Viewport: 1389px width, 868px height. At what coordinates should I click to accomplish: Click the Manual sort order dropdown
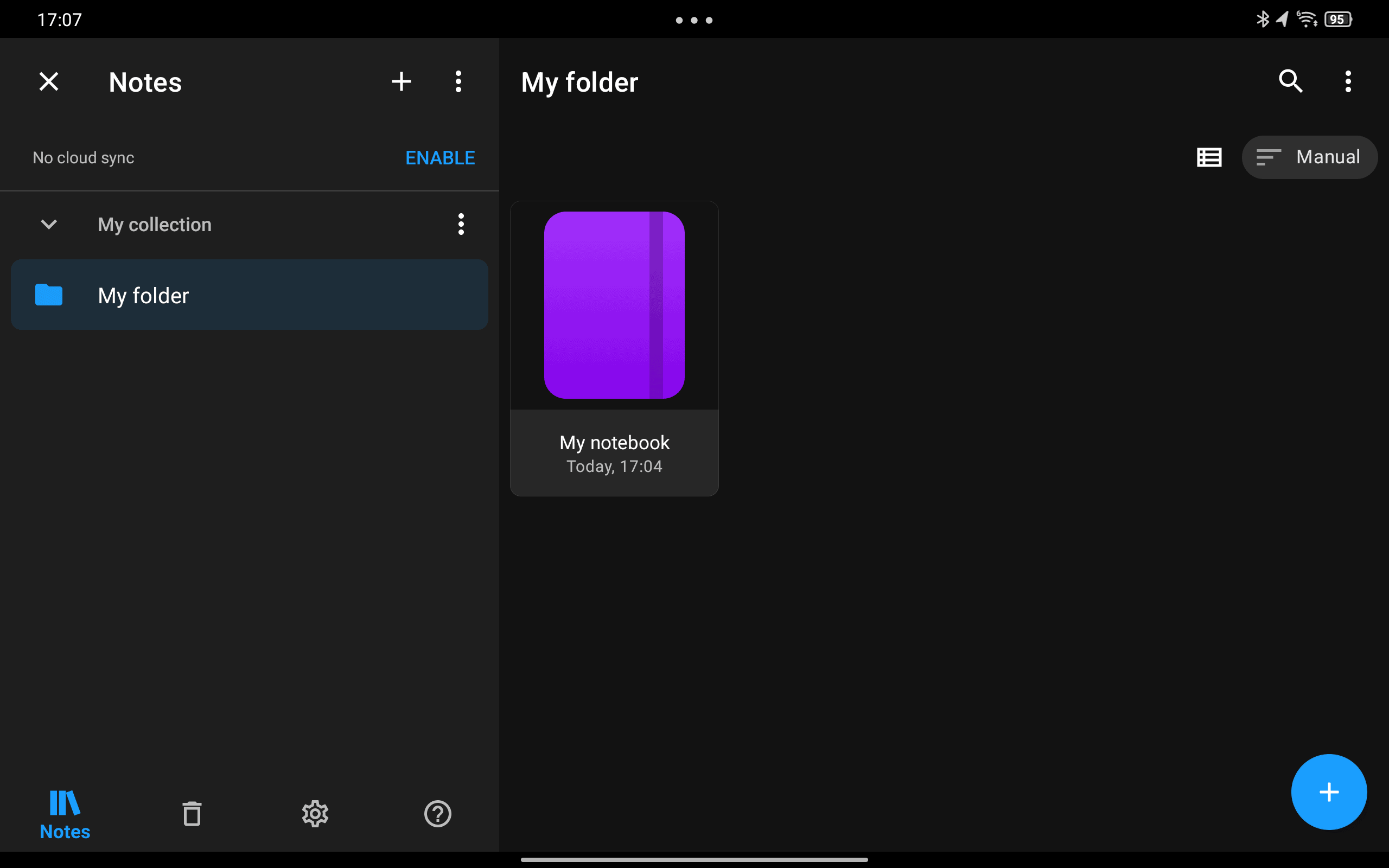click(1308, 157)
